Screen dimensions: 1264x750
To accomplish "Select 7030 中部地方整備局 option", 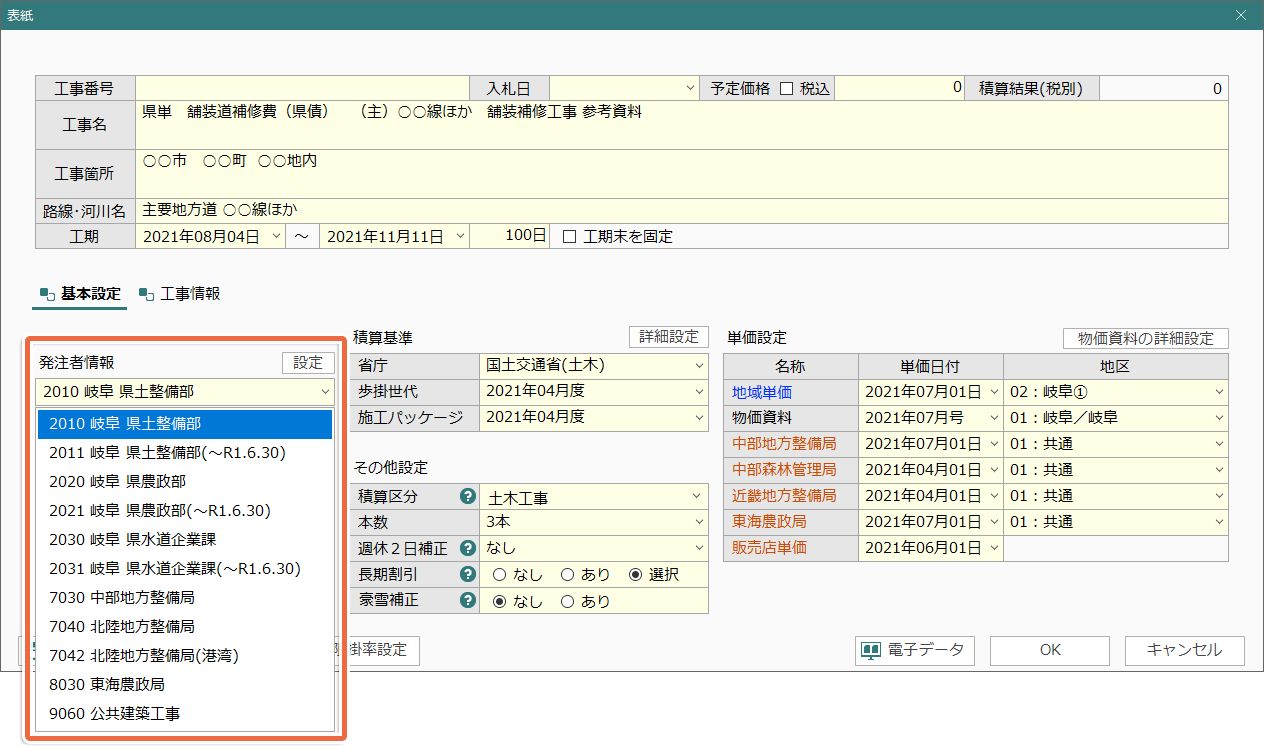I will coord(185,598).
